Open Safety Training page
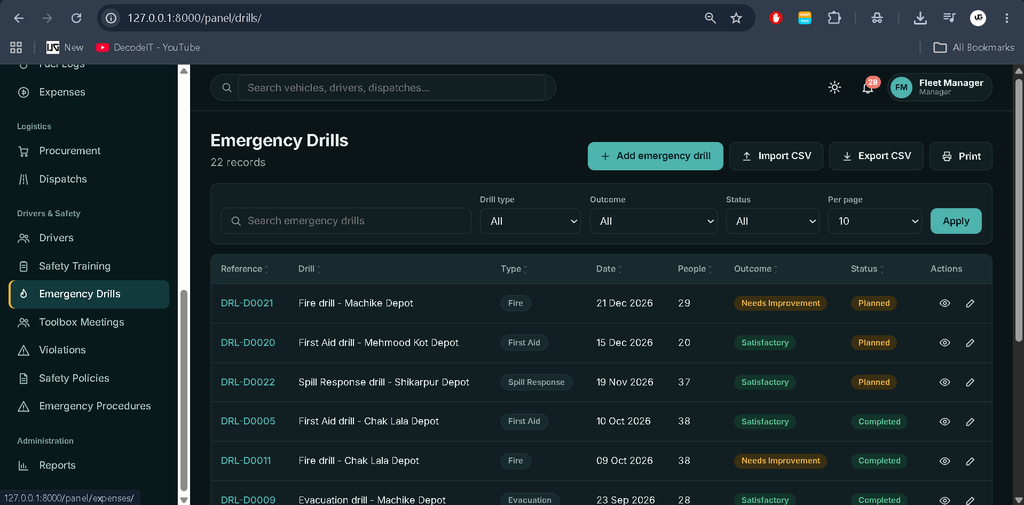The width and height of the screenshot is (1024, 505). (x=89, y=266)
